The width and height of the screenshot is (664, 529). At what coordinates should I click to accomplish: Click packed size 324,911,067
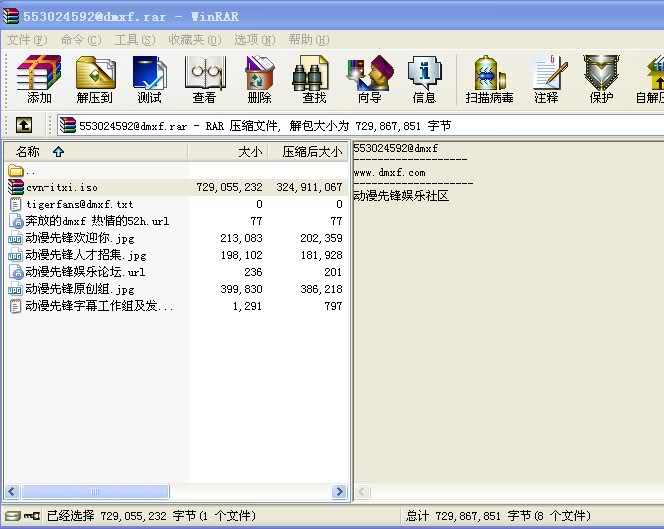309,187
